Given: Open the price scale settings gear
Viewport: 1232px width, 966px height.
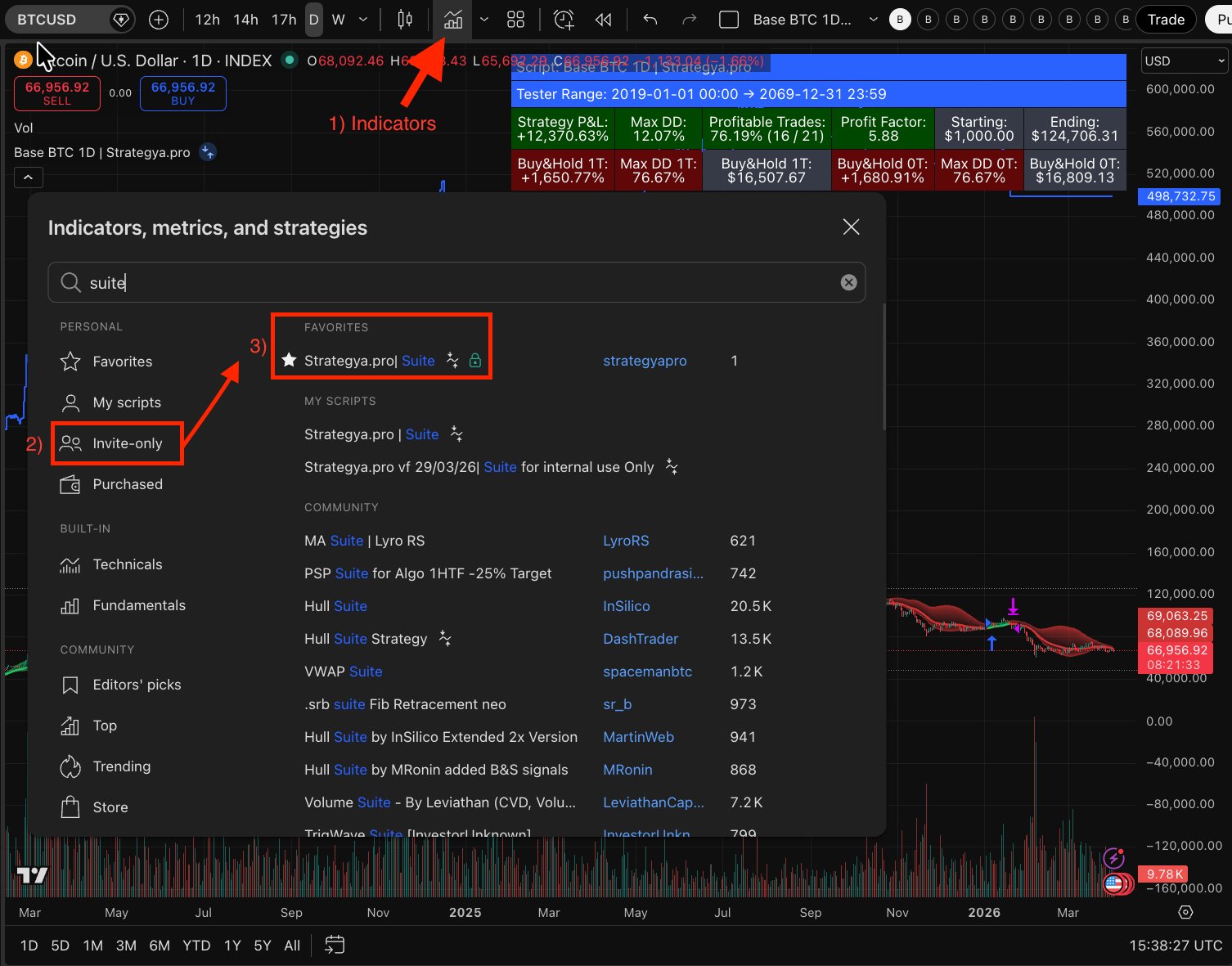Looking at the screenshot, I should click(1185, 912).
